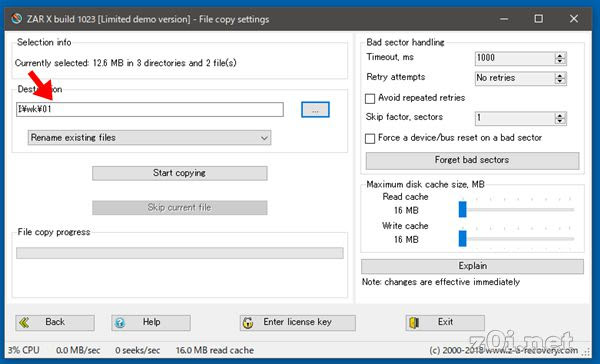Click the Exit door icon
The height and width of the screenshot is (364, 600).
414,323
